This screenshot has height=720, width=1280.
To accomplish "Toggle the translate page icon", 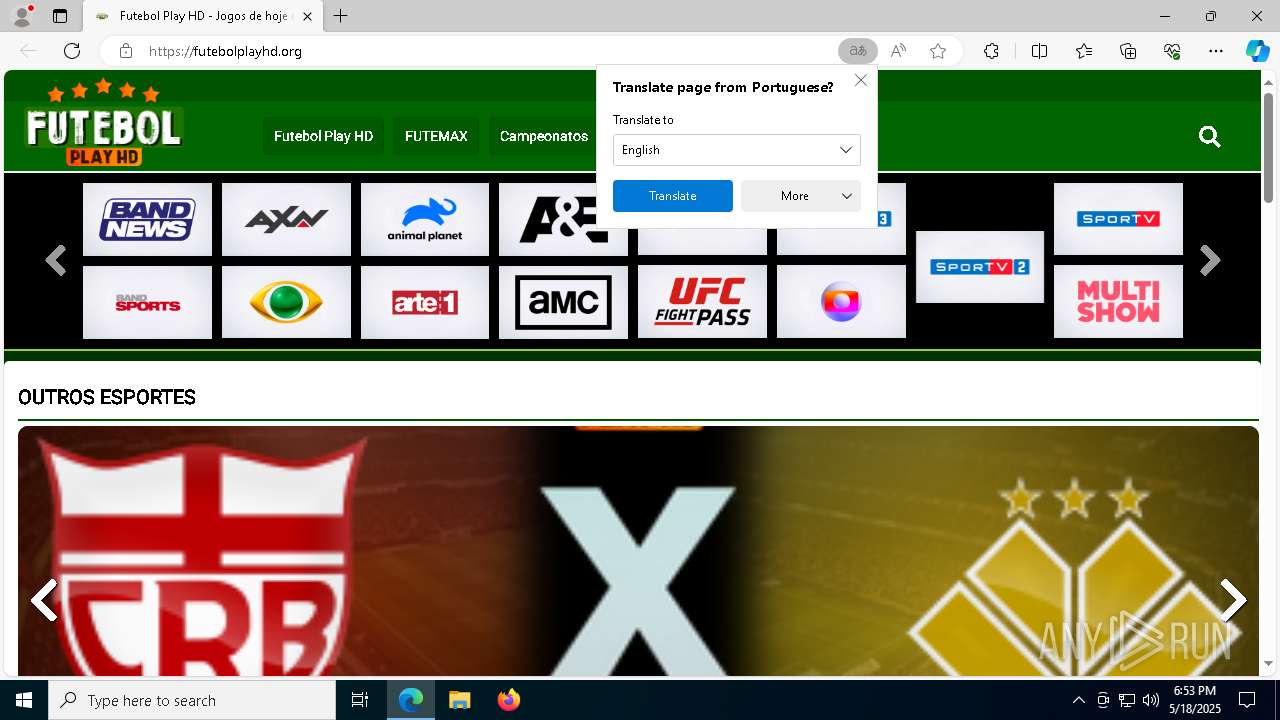I will point(858,51).
